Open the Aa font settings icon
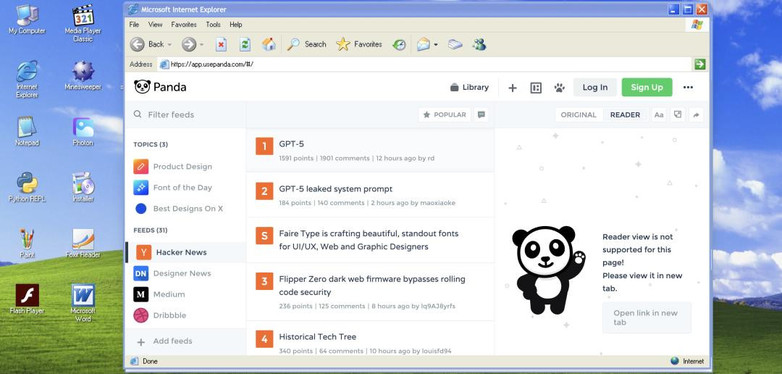This screenshot has height=374, width=782. (659, 115)
